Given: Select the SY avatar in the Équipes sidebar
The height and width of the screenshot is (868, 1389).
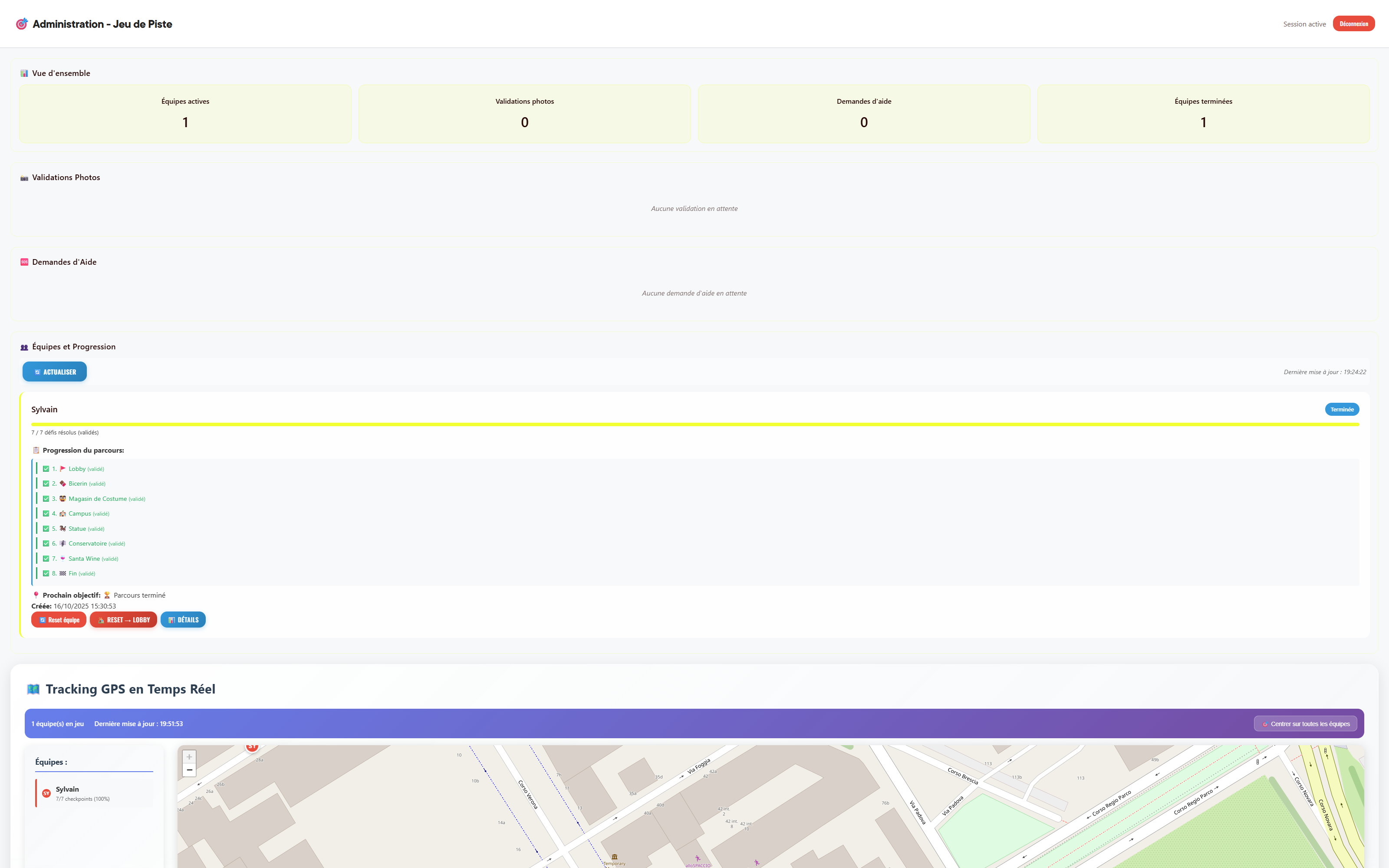Looking at the screenshot, I should pyautogui.click(x=46, y=793).
